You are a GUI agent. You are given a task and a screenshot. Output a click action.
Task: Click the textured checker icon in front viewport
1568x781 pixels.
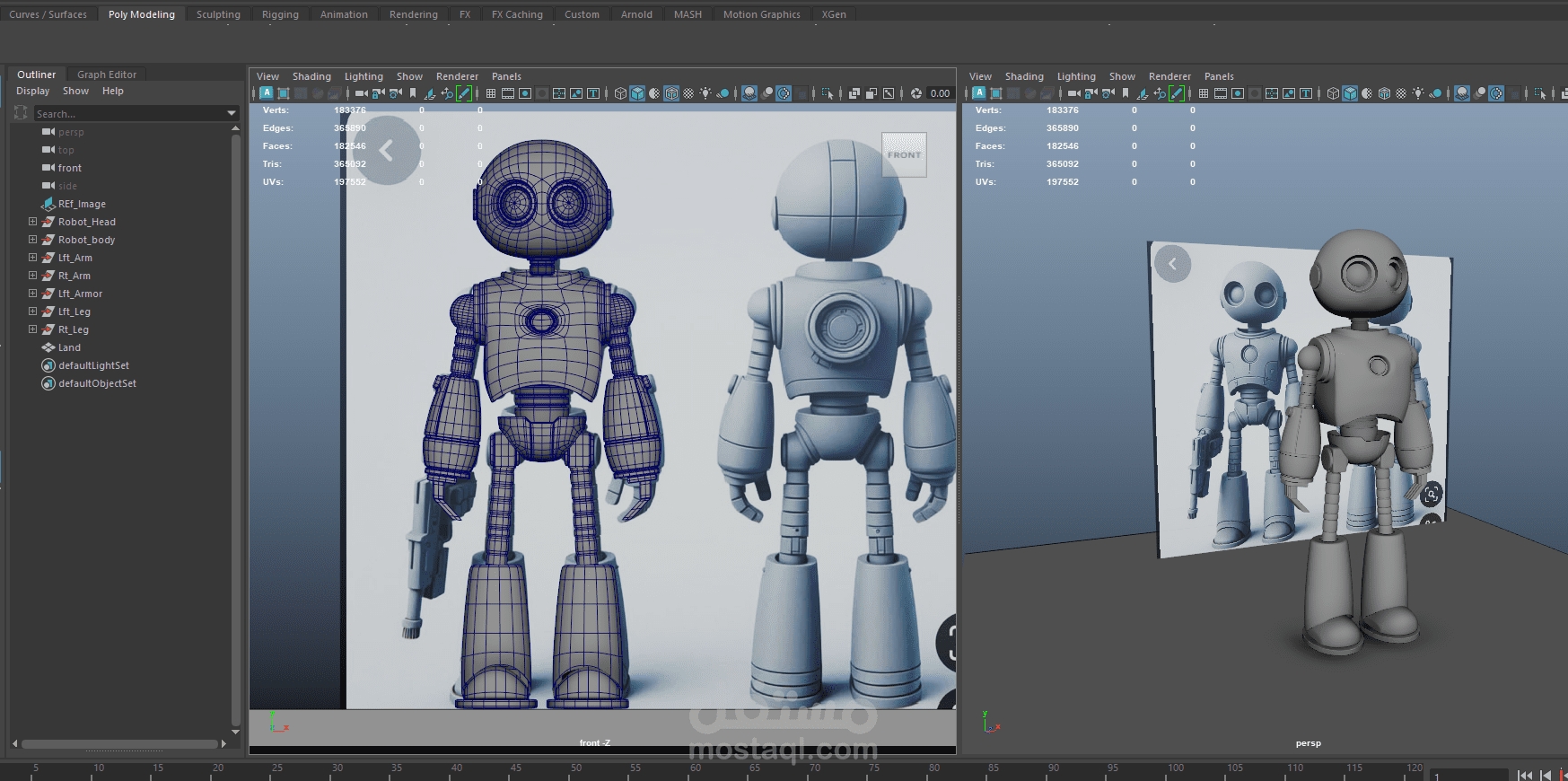[x=688, y=93]
